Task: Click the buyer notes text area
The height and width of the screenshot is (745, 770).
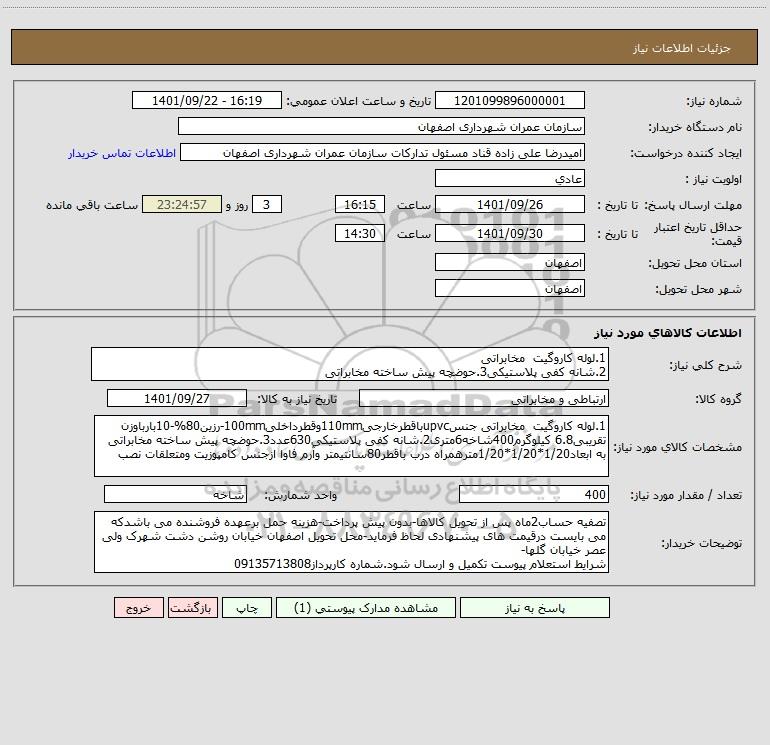Action: click(x=351, y=542)
